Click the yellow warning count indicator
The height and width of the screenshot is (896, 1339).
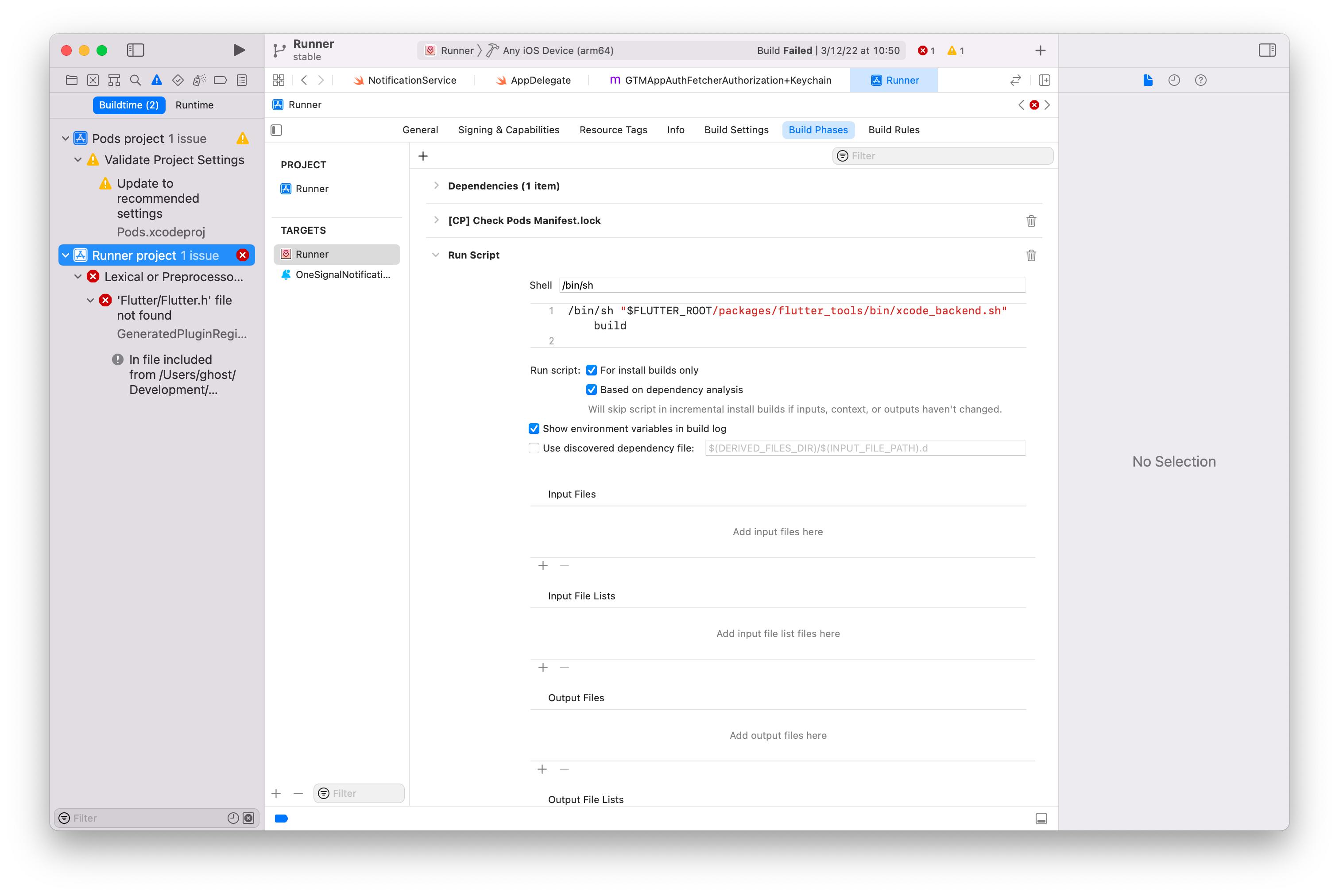click(956, 50)
